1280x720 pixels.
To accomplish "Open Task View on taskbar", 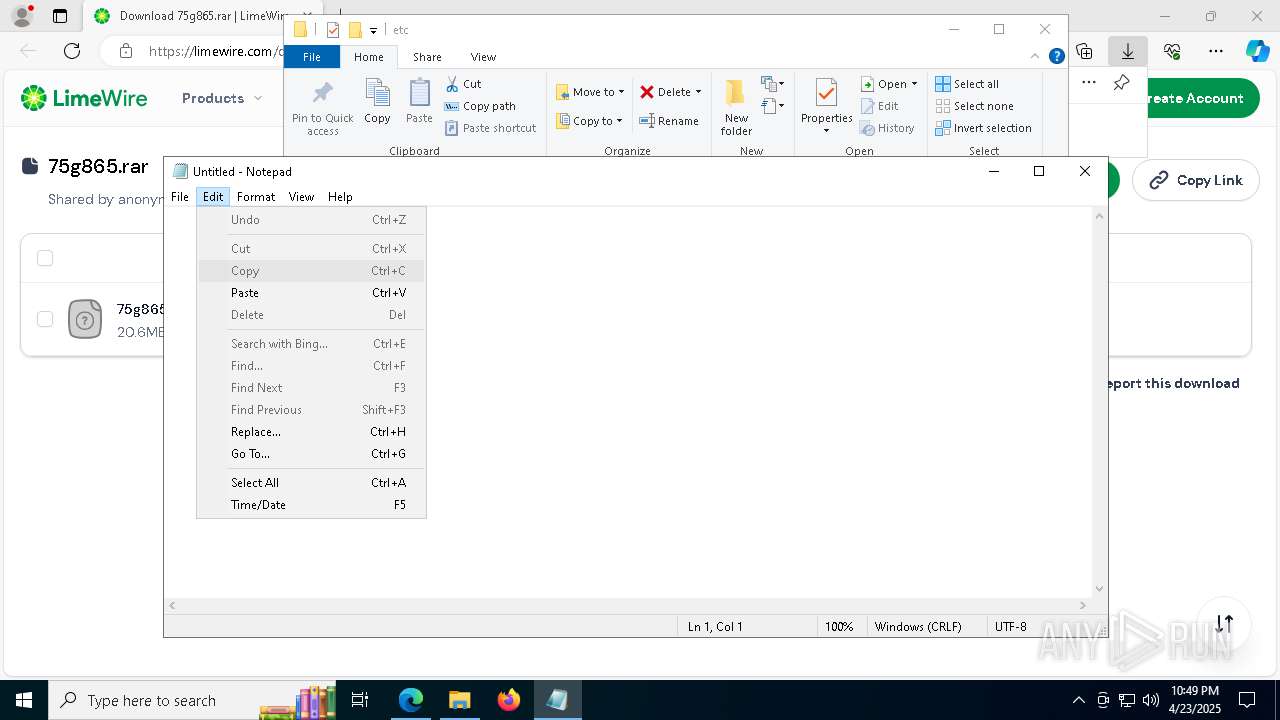I will tap(361, 700).
